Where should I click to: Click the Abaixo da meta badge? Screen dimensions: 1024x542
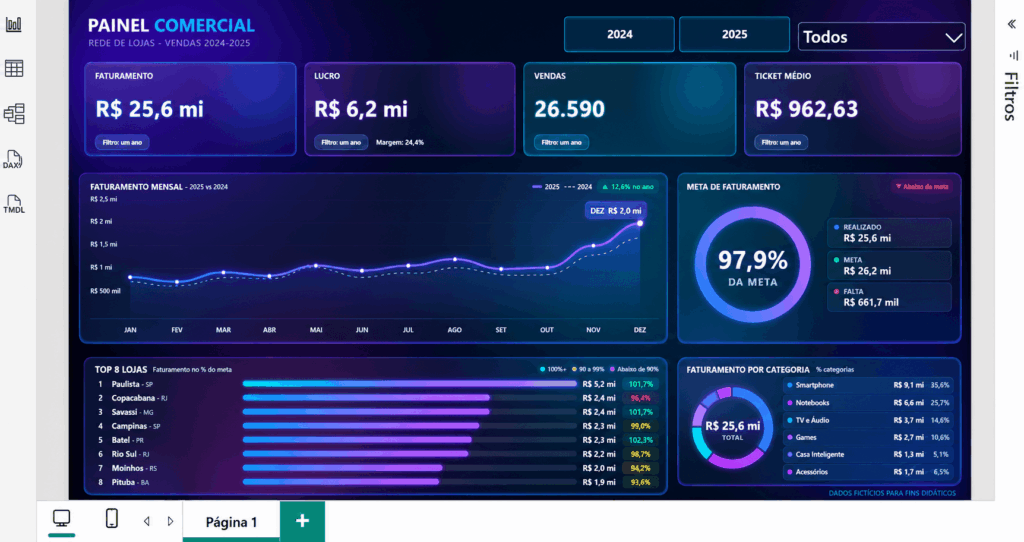click(921, 187)
